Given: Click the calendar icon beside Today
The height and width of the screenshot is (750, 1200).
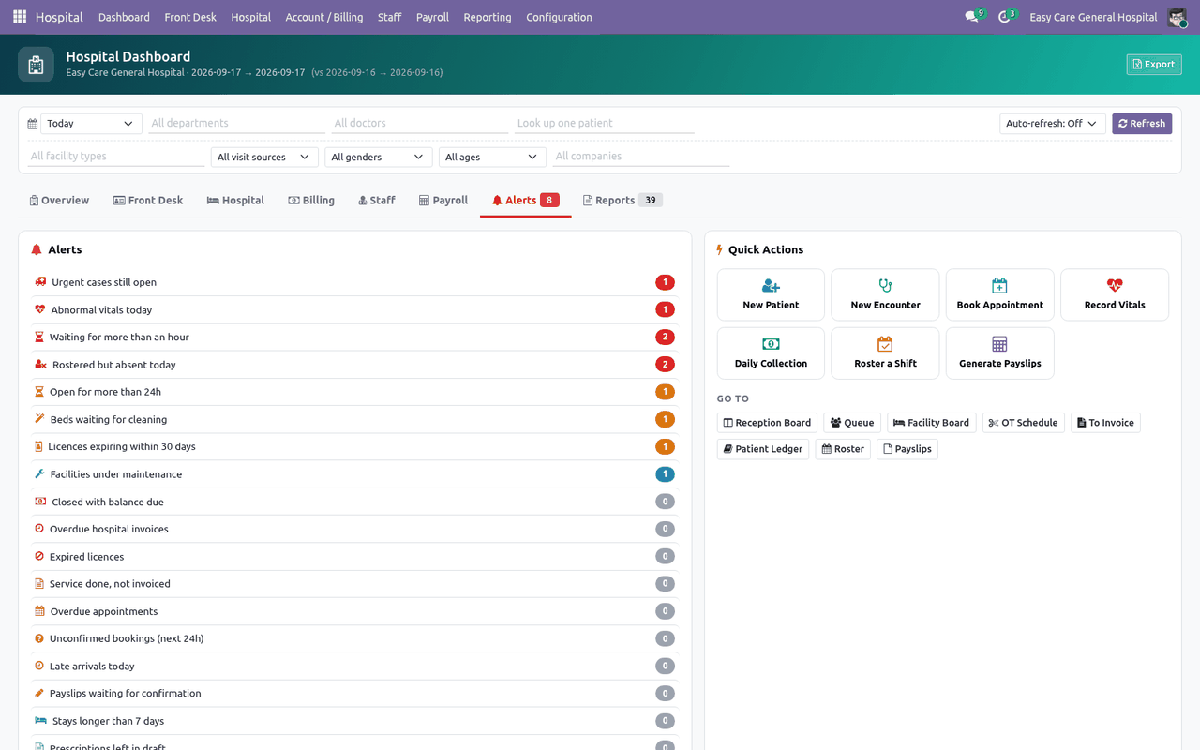Looking at the screenshot, I should 33,124.
